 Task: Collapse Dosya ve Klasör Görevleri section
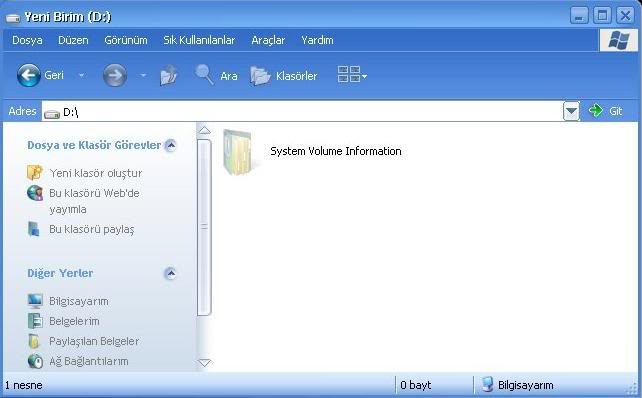(x=170, y=145)
